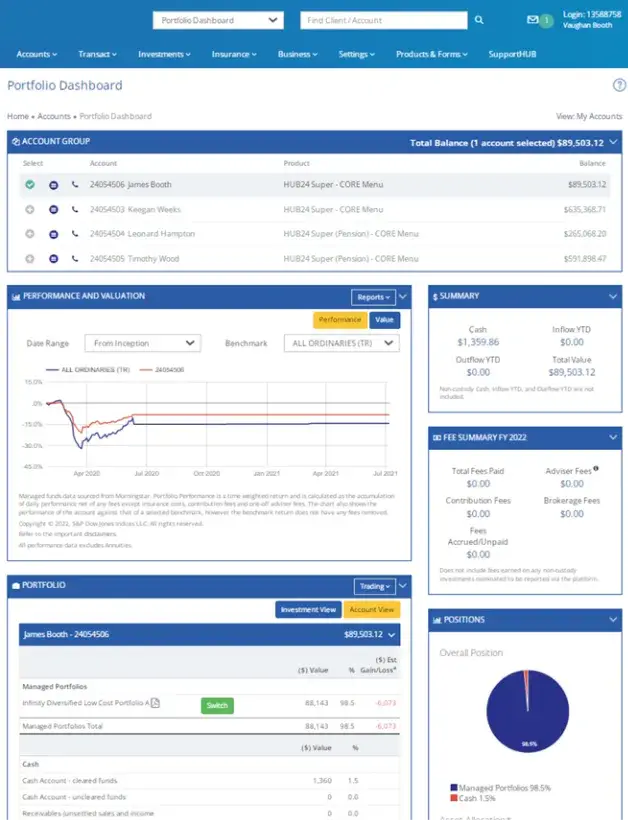Switch portfolio to Account View
The height and width of the screenshot is (820, 628).
[x=372, y=610]
